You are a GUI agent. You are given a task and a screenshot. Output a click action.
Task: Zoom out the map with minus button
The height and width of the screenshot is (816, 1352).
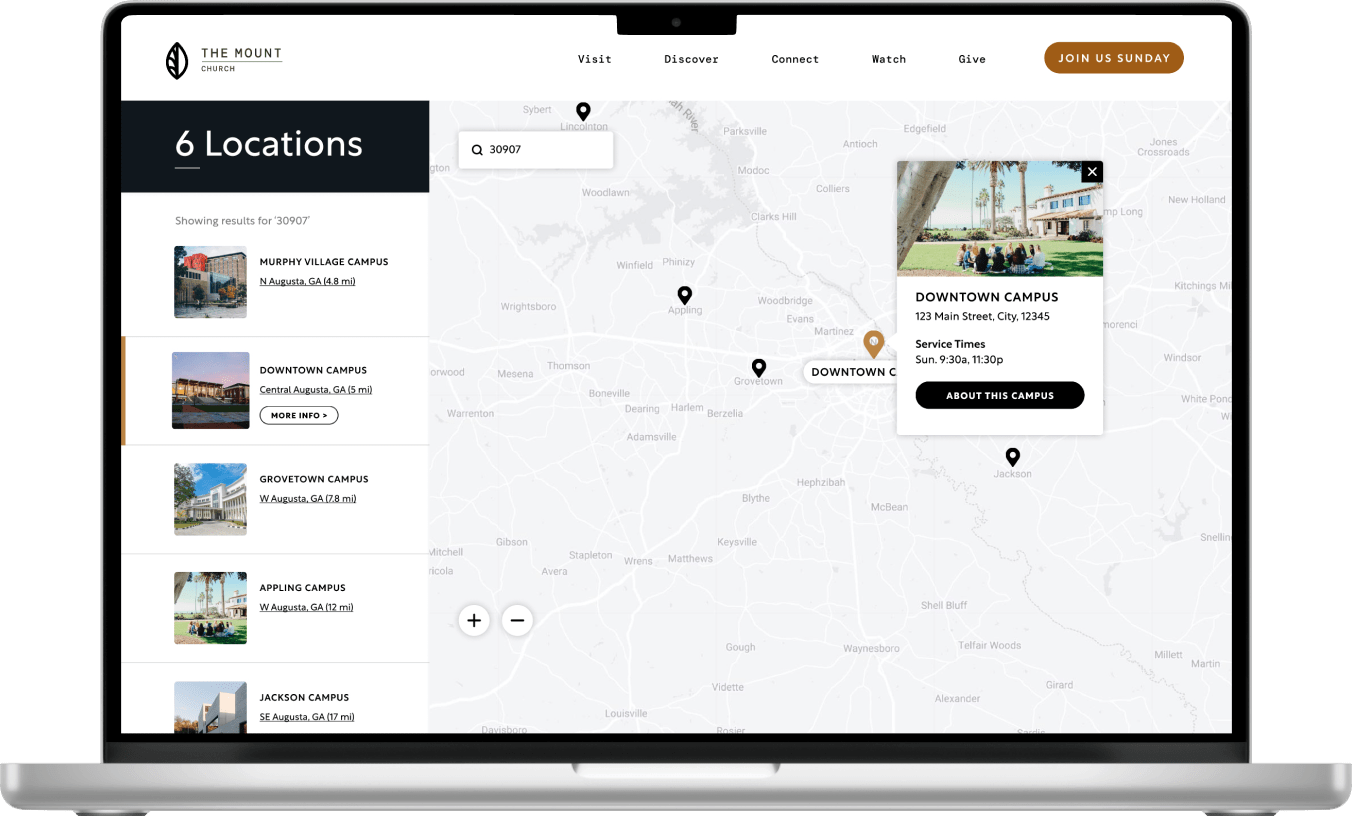(517, 620)
